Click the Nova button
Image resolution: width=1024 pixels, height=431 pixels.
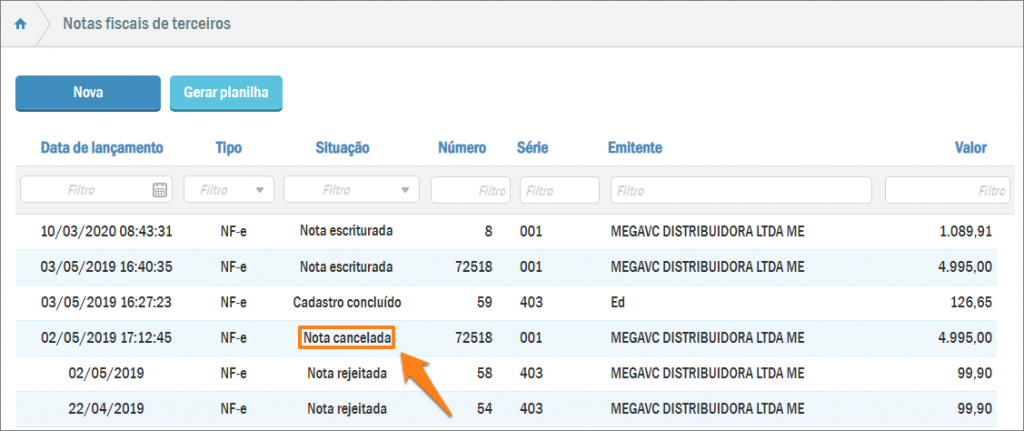click(88, 93)
